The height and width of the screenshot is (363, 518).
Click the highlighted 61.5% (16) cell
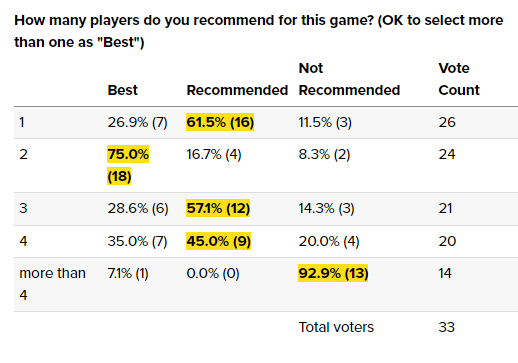click(220, 122)
